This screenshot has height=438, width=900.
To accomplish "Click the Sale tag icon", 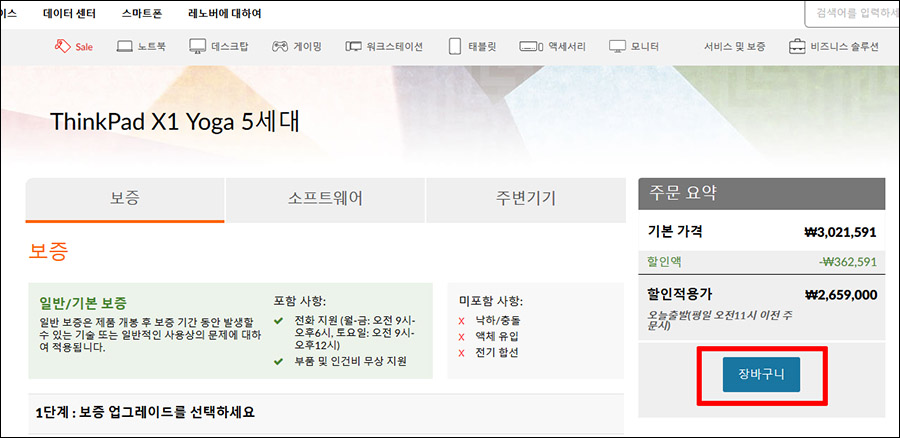I will pos(63,46).
